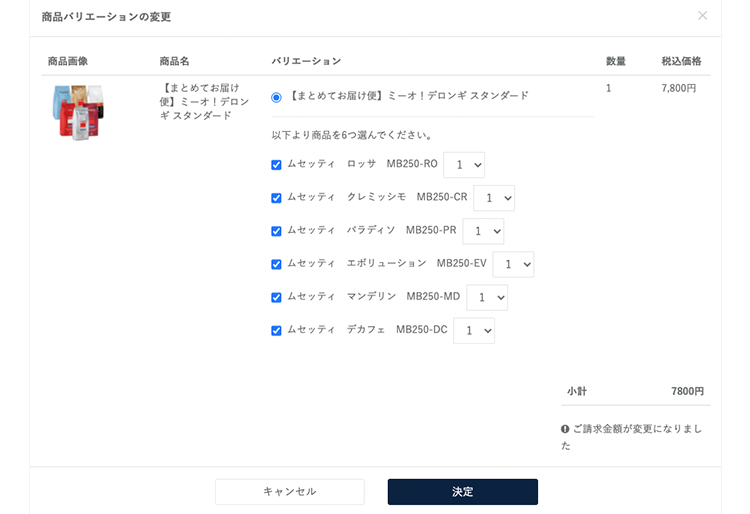Click the billing change info icon
The height and width of the screenshot is (514, 750).
(565, 429)
